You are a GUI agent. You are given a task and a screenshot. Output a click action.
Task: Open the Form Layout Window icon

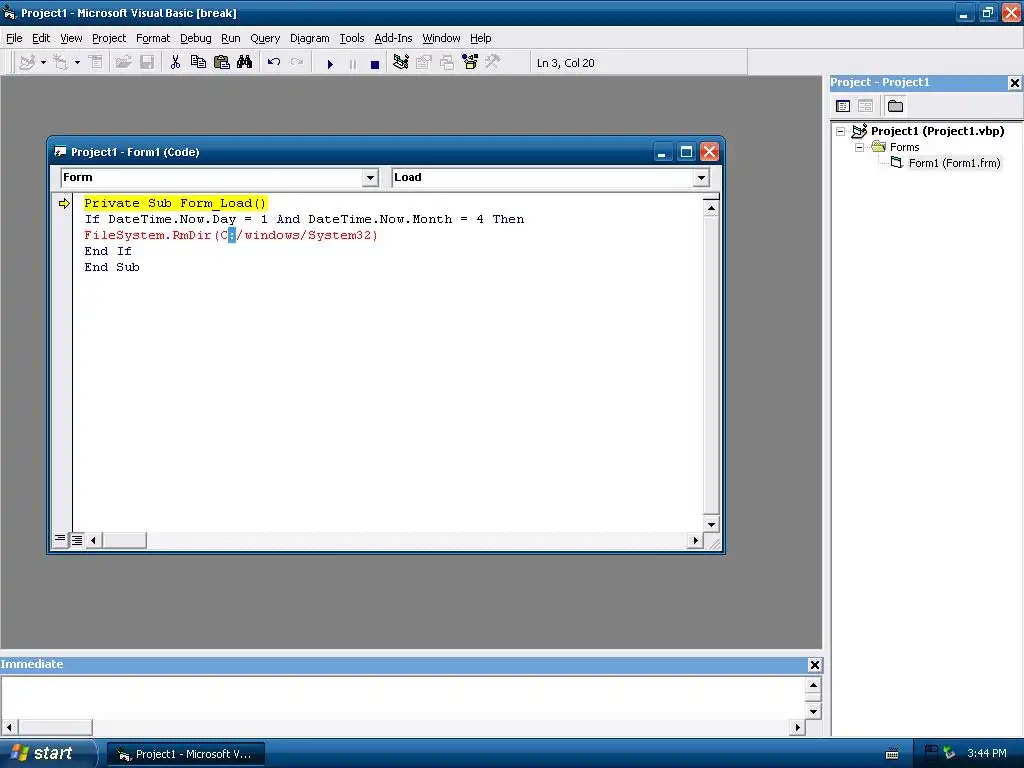(447, 63)
